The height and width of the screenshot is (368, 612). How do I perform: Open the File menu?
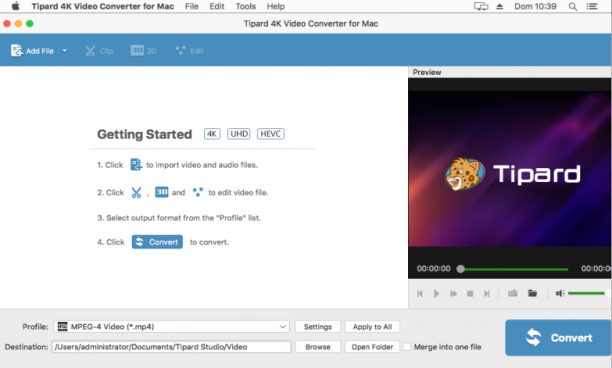pyautogui.click(x=192, y=6)
